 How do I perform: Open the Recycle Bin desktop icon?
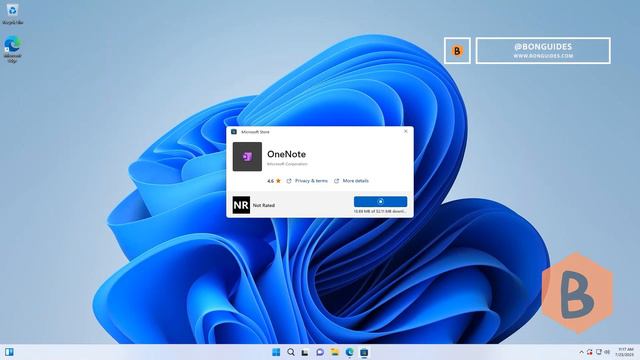coord(13,13)
